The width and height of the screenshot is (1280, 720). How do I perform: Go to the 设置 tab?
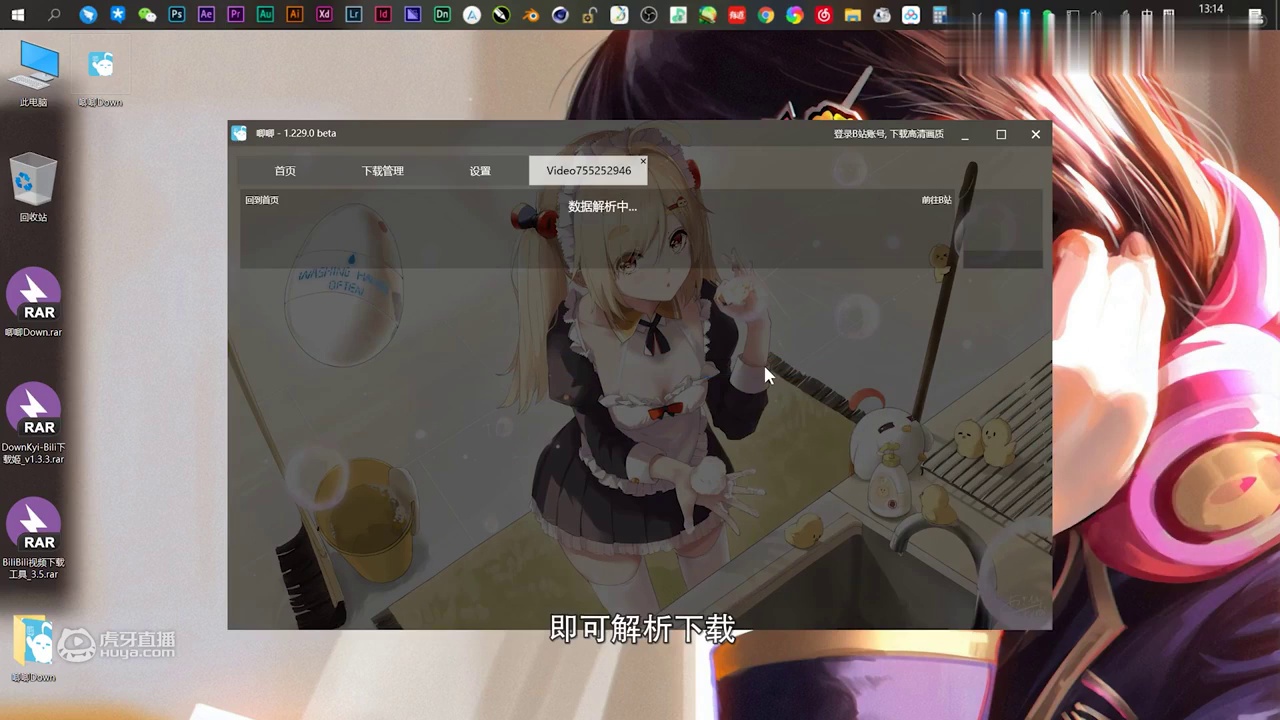[x=480, y=171]
